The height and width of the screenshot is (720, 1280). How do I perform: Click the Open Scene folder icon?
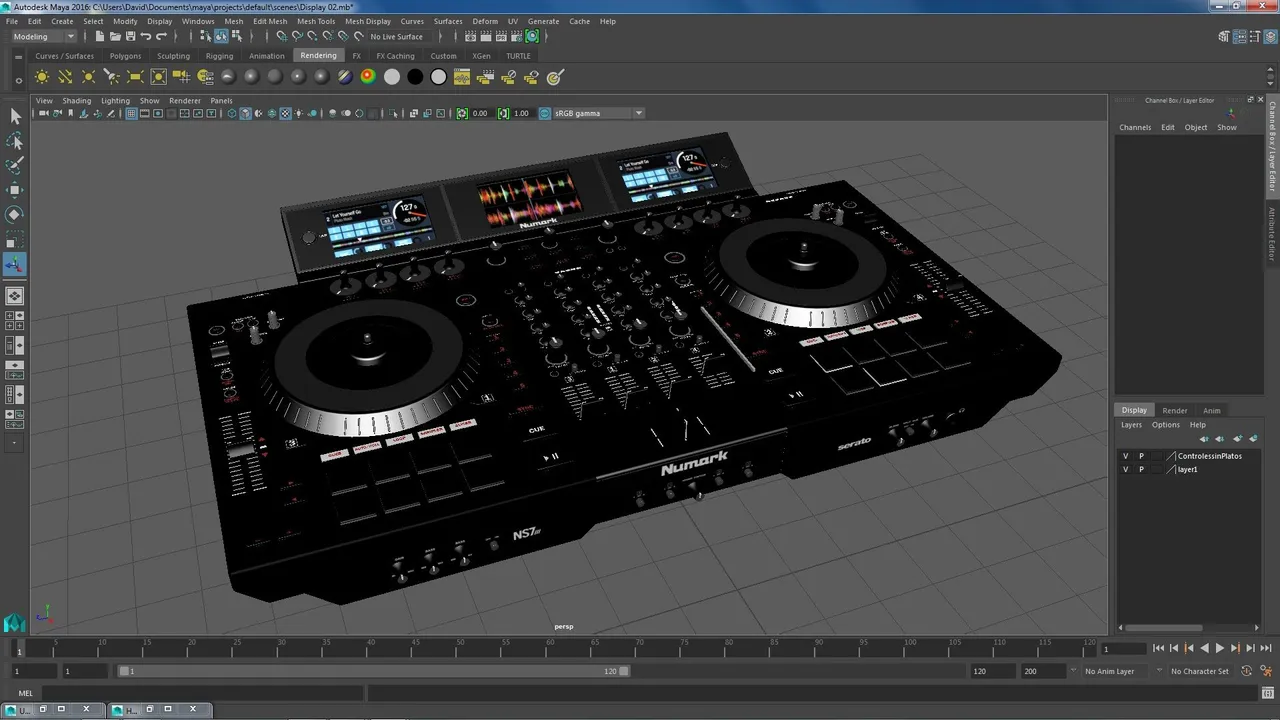coord(115,37)
